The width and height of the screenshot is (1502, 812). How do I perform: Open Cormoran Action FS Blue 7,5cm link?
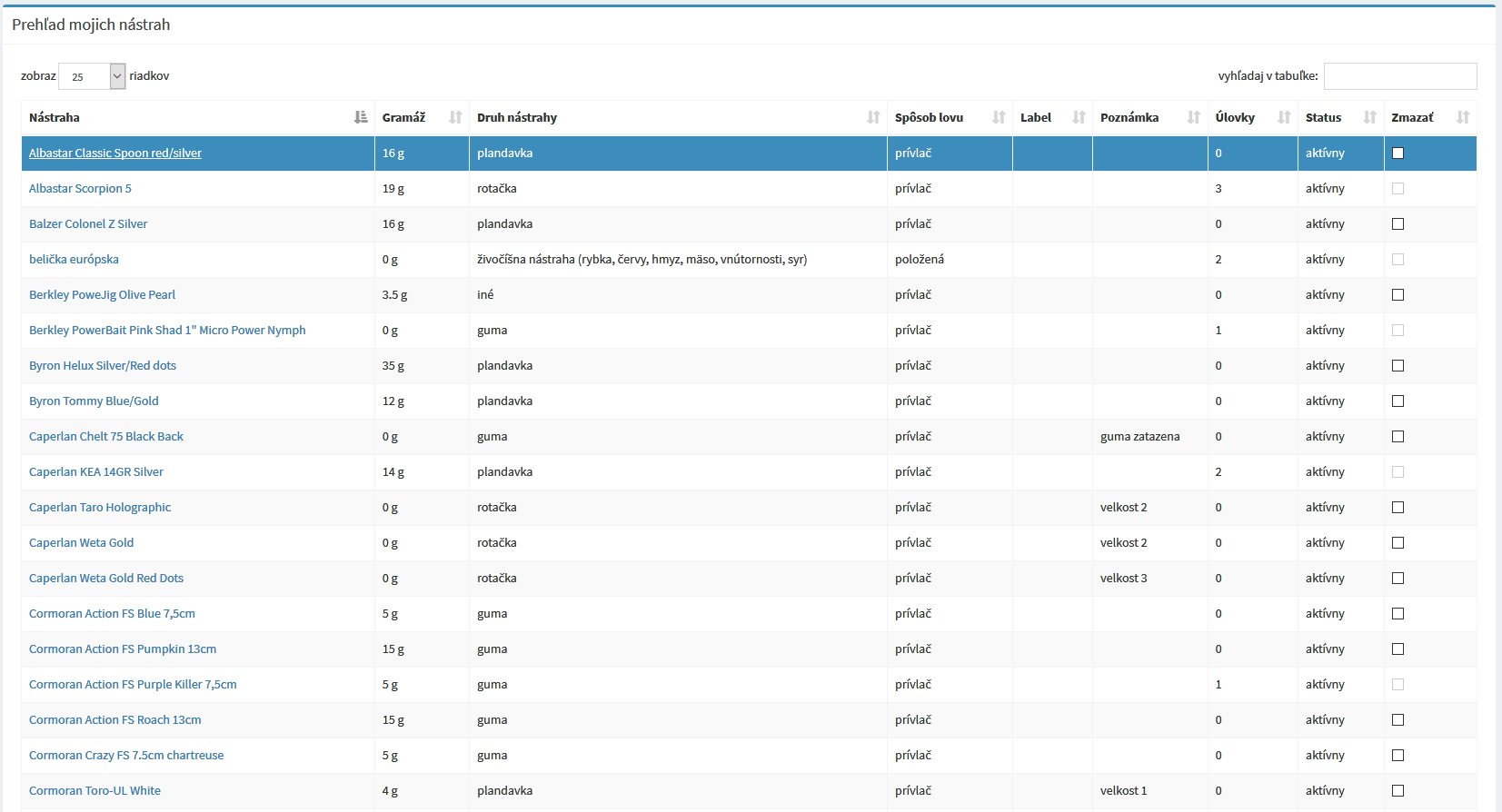[x=112, y=614]
